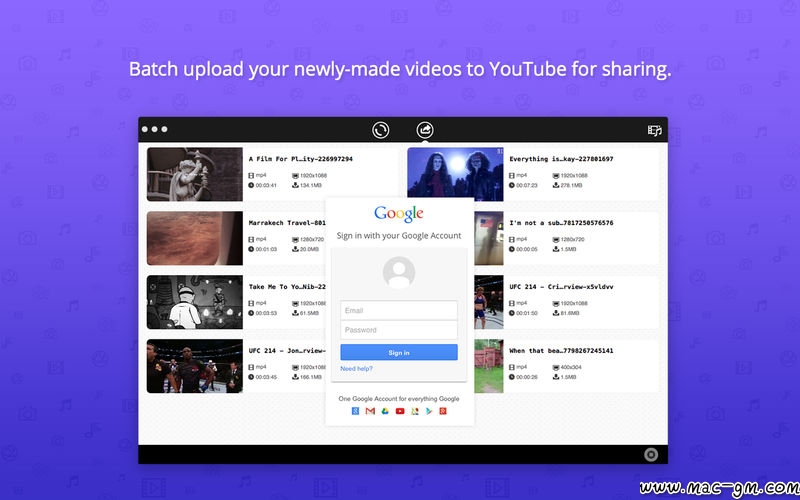Click the download icon beside 134.1MB
This screenshot has height=500, width=800.
[x=295, y=185]
